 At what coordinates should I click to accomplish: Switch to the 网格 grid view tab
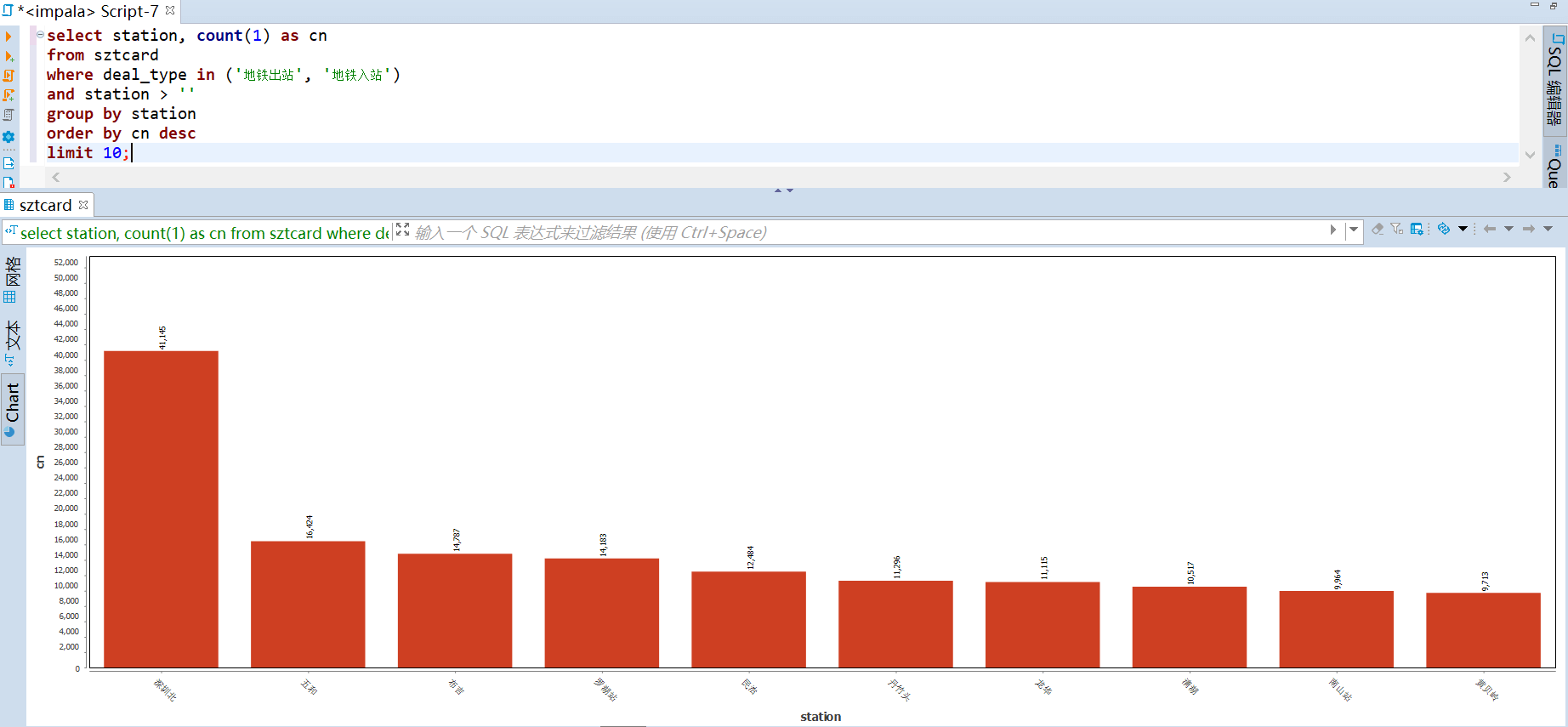pos(12,280)
